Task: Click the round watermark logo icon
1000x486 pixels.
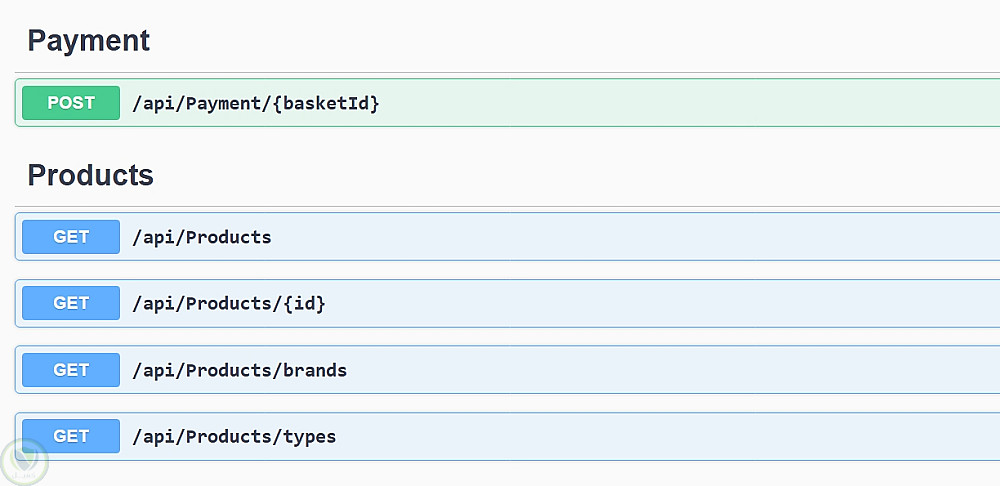Action: (23, 461)
